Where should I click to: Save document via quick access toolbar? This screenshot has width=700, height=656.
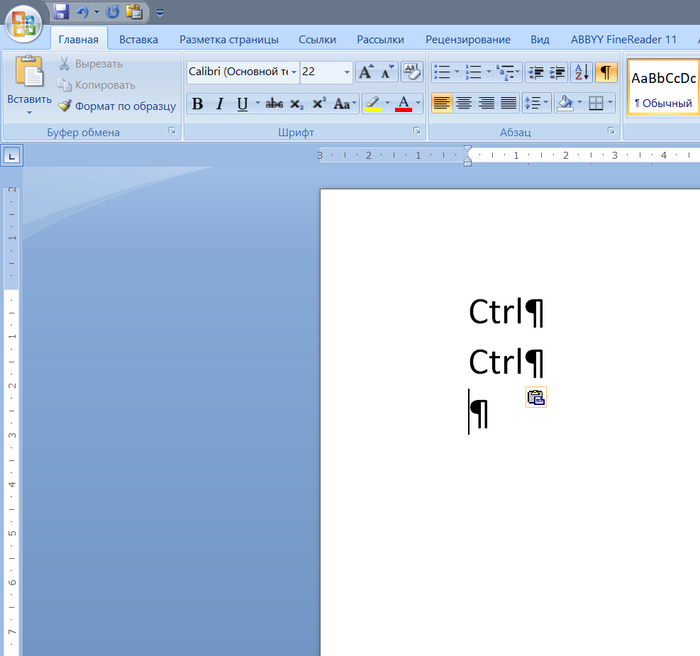(61, 12)
